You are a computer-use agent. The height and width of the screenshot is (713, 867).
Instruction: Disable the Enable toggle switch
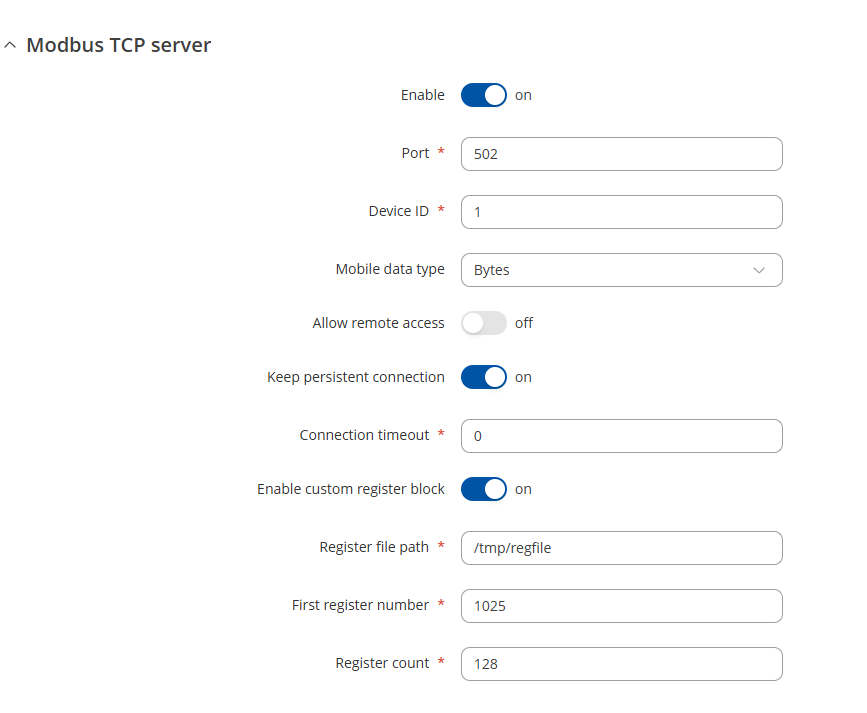(483, 95)
